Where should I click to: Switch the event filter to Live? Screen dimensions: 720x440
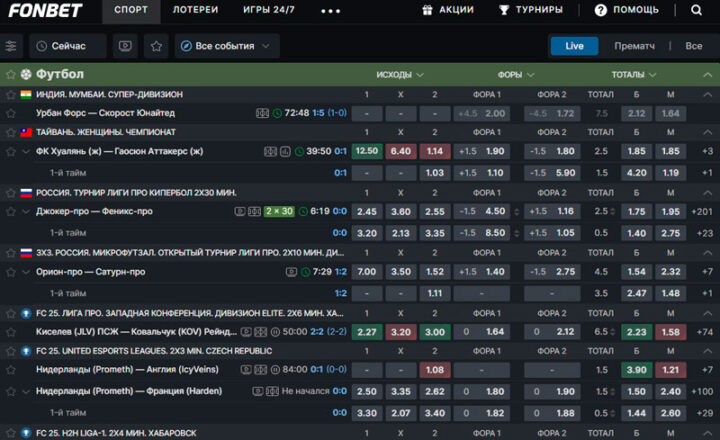point(574,46)
